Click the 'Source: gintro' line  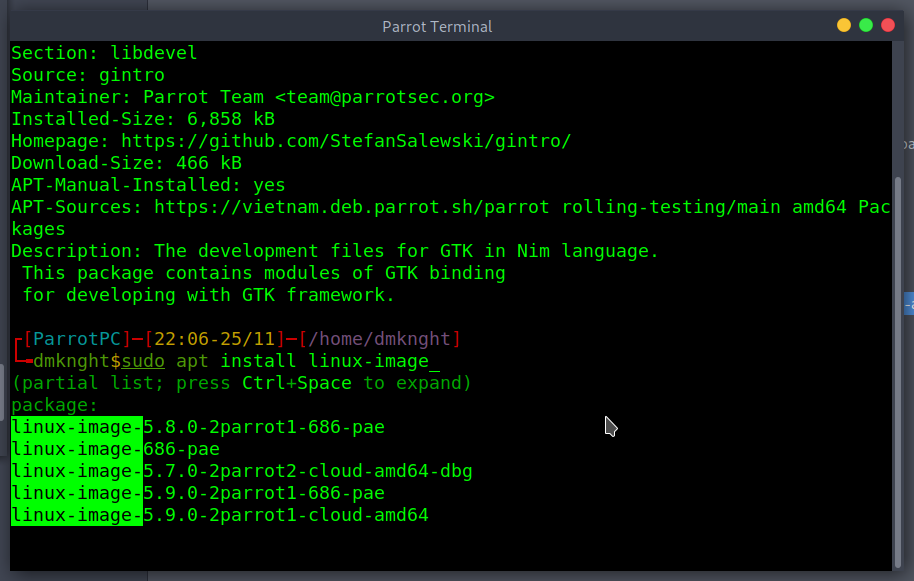pos(88,75)
